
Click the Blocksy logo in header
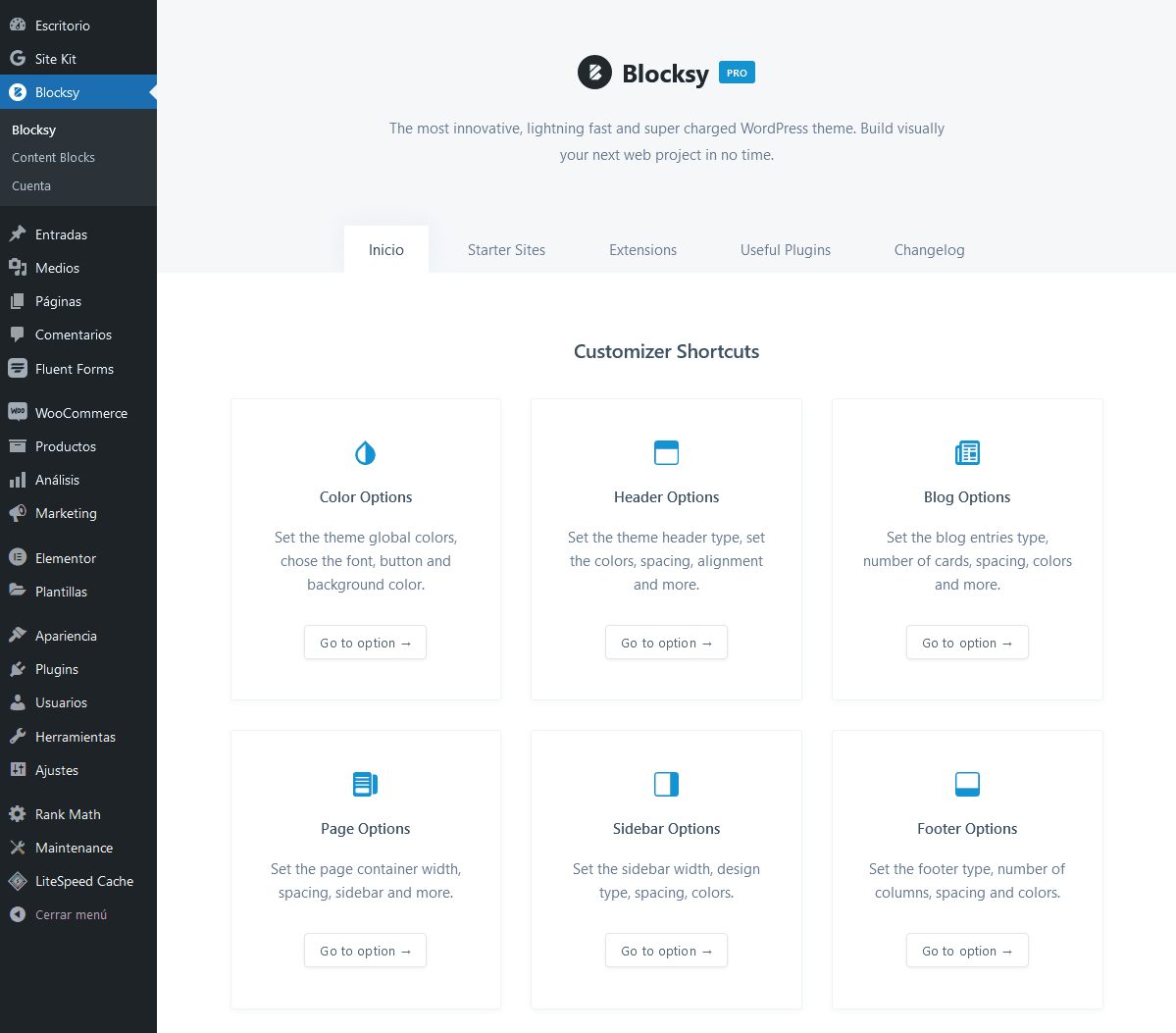pos(594,72)
